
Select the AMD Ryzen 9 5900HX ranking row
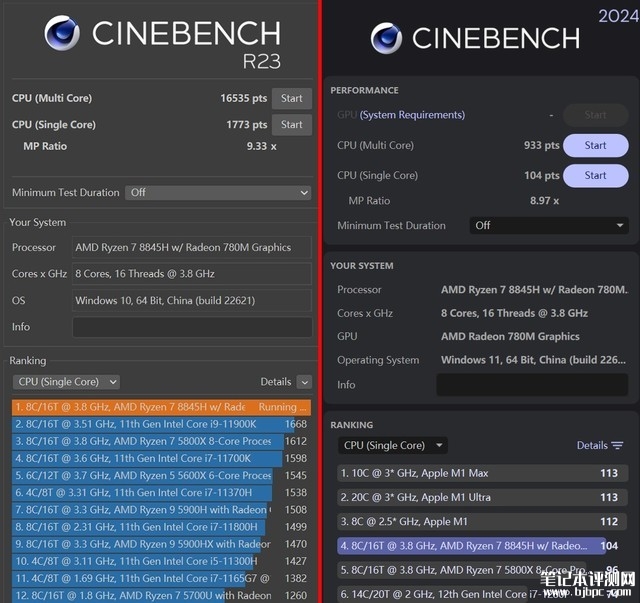(x=162, y=544)
